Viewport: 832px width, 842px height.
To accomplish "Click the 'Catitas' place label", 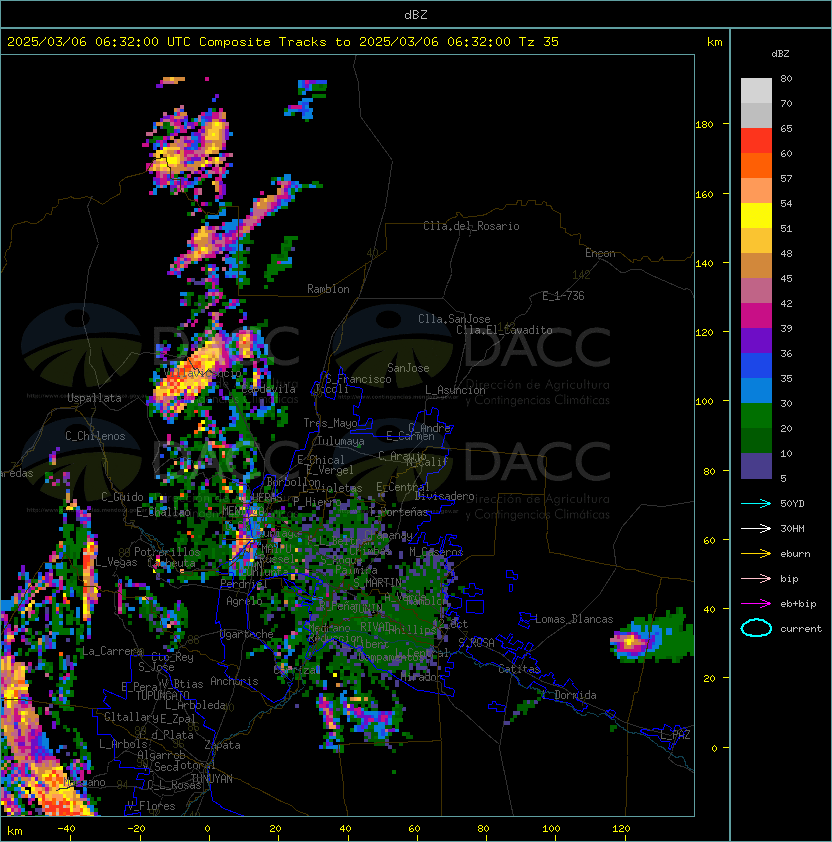I will pos(519,669).
